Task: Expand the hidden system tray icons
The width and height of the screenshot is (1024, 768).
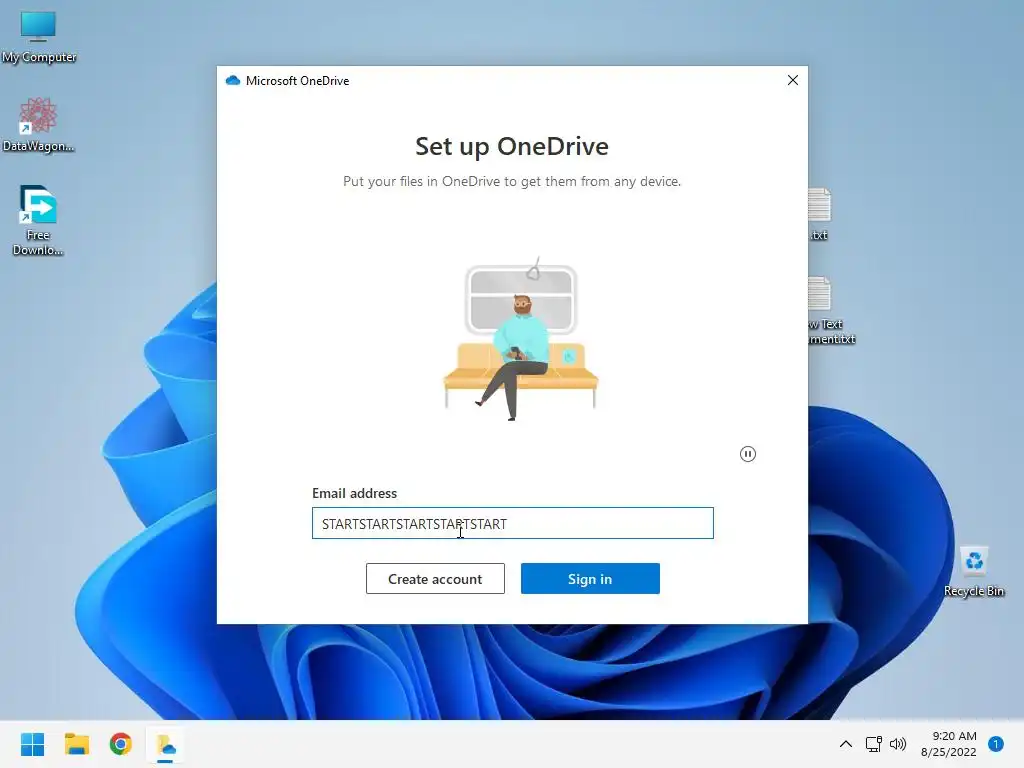Action: (846, 744)
